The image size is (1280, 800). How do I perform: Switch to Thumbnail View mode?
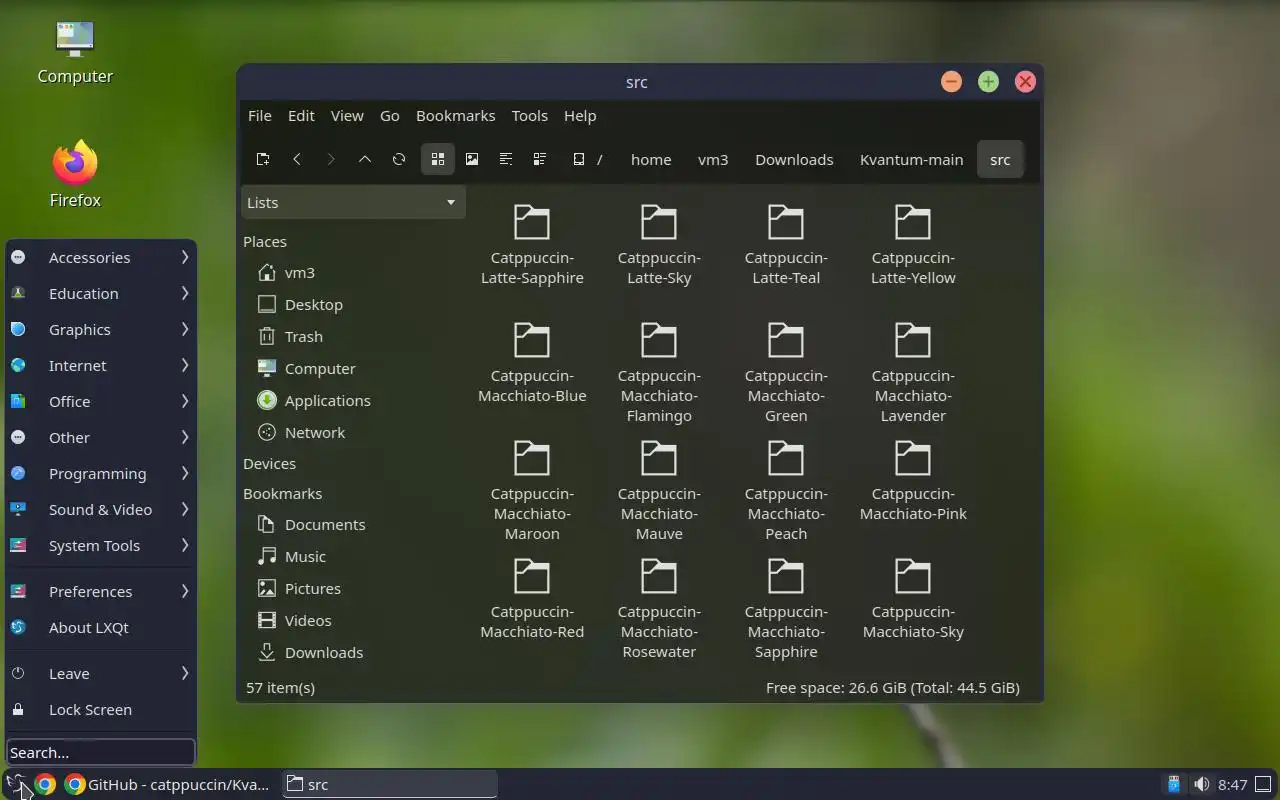[472, 159]
